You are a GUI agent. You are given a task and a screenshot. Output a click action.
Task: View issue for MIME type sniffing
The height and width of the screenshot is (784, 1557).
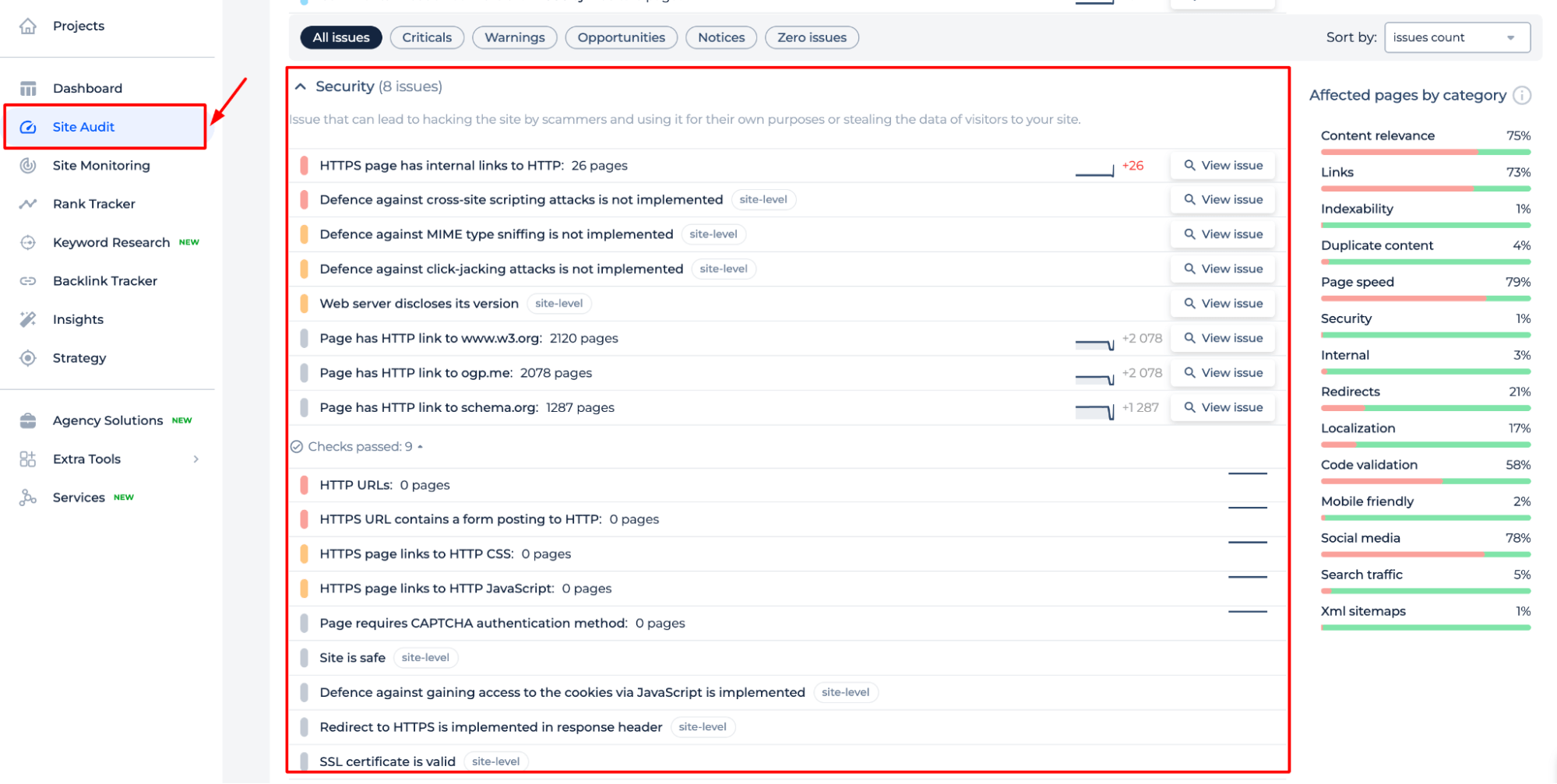[1223, 234]
